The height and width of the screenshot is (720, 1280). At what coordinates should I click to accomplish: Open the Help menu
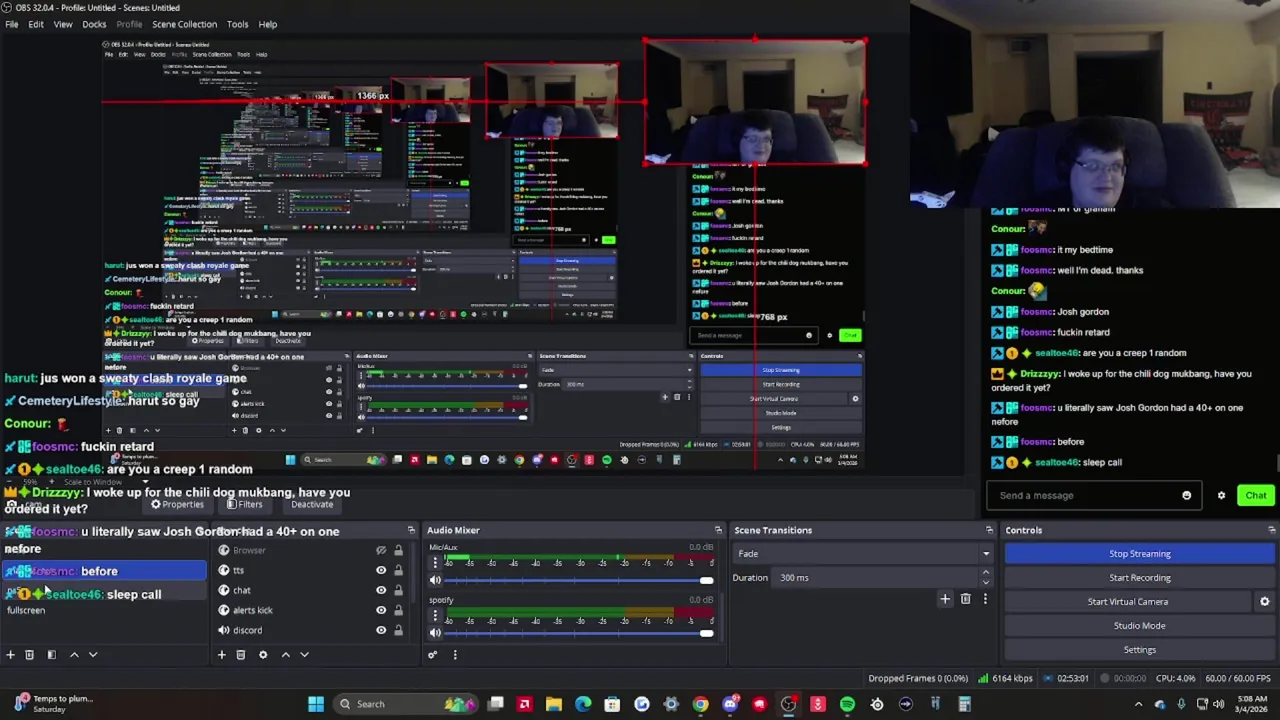[268, 24]
